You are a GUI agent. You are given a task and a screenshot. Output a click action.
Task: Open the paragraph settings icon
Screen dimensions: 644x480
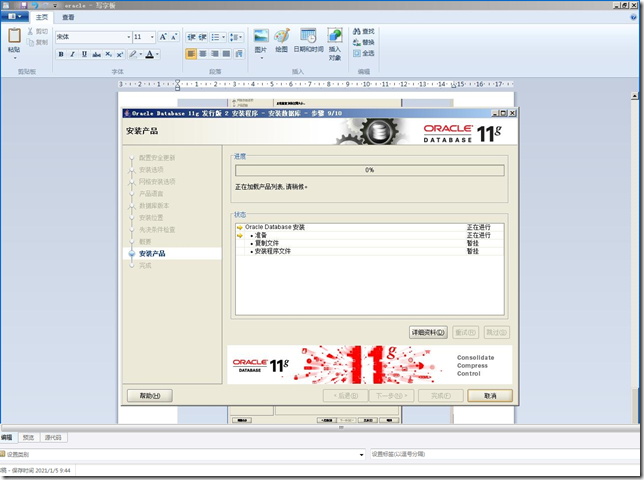(x=239, y=54)
